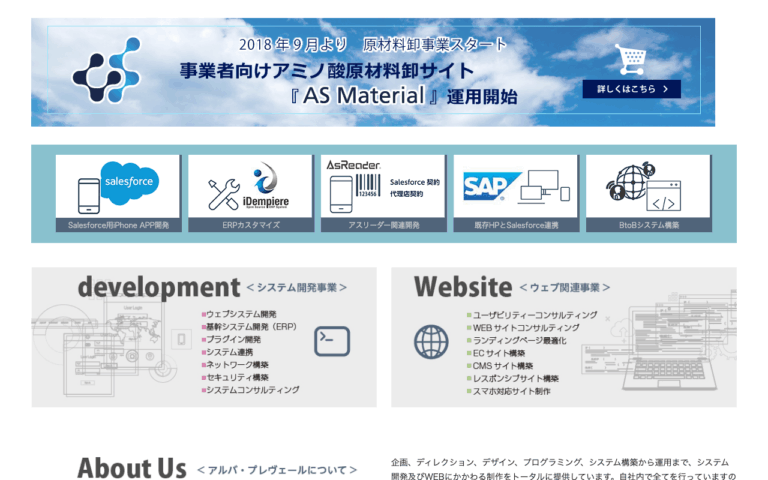Screen dimensions: 768x480
Task: Click the iDempiere logo
Action: 265,185
